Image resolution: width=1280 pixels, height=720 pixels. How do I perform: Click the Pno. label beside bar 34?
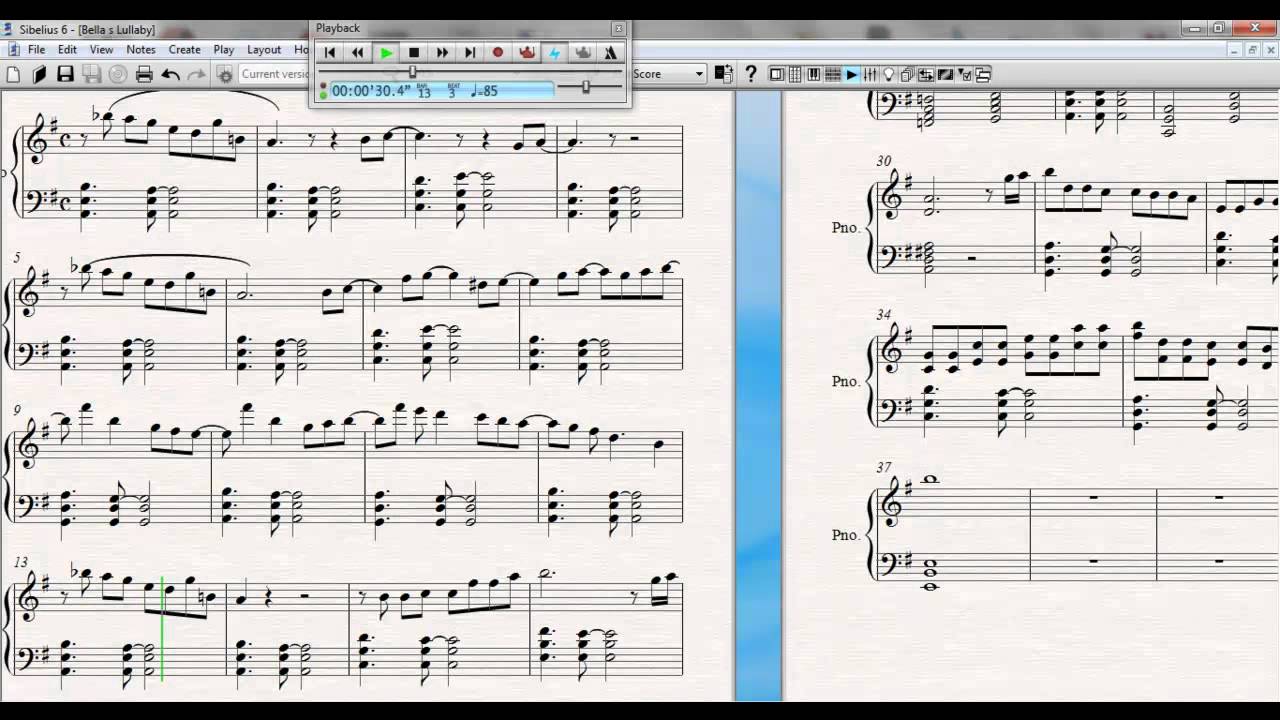pos(846,381)
